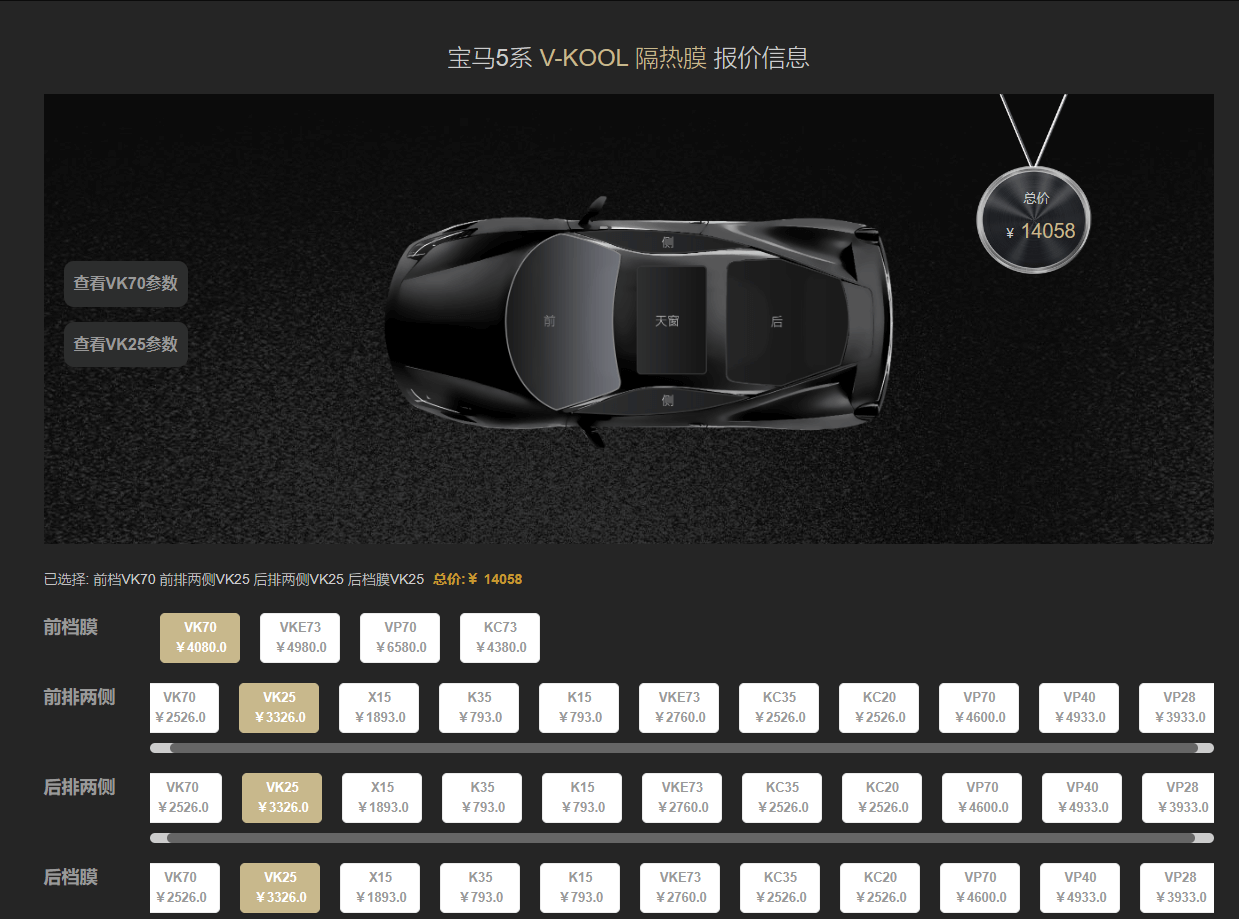Select K35 in the 后排两侧 row
The image size is (1239, 919).
pos(482,798)
